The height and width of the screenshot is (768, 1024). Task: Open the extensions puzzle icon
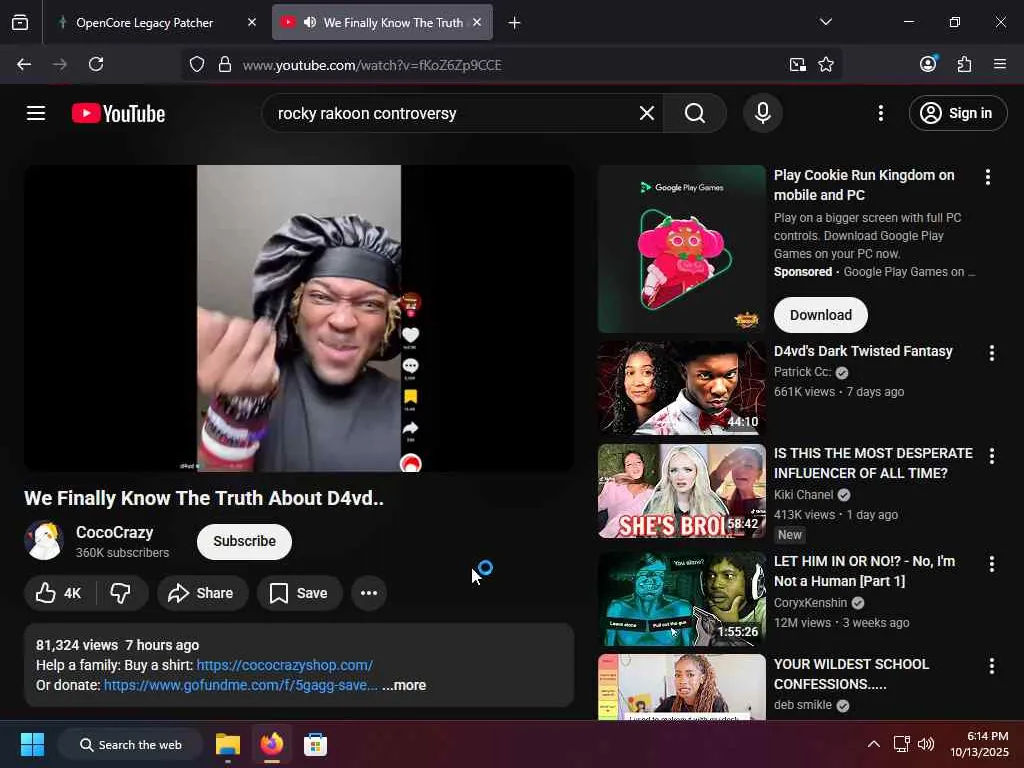[964, 64]
